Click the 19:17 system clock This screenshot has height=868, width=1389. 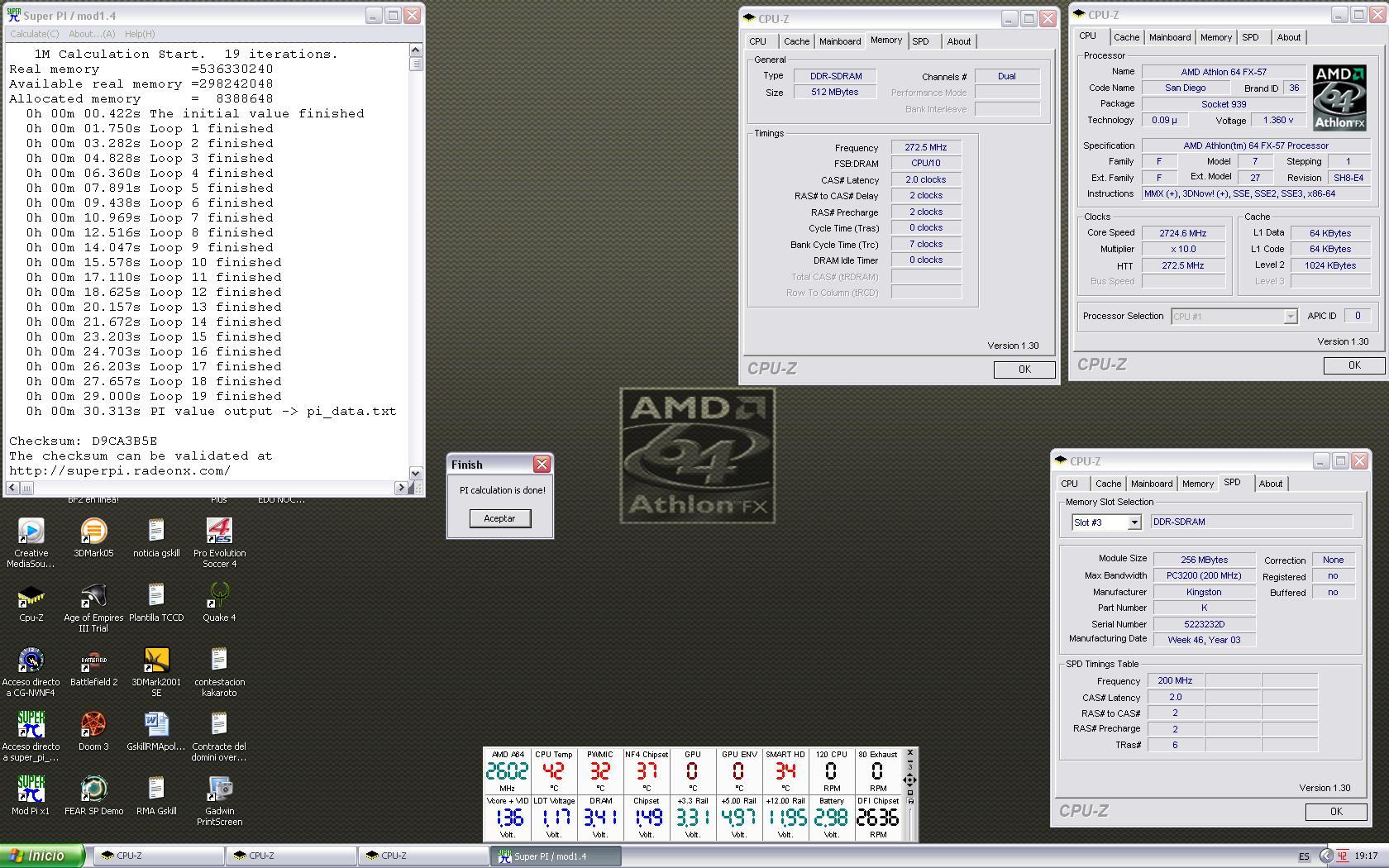[1366, 856]
